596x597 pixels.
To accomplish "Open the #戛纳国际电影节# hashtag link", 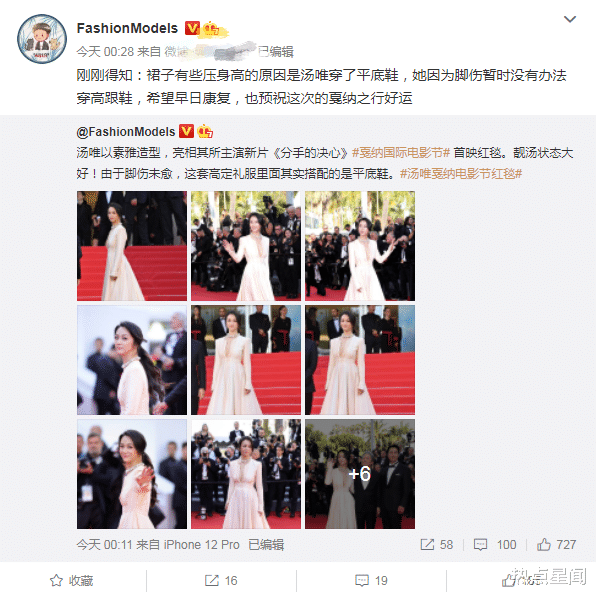I will click(401, 153).
